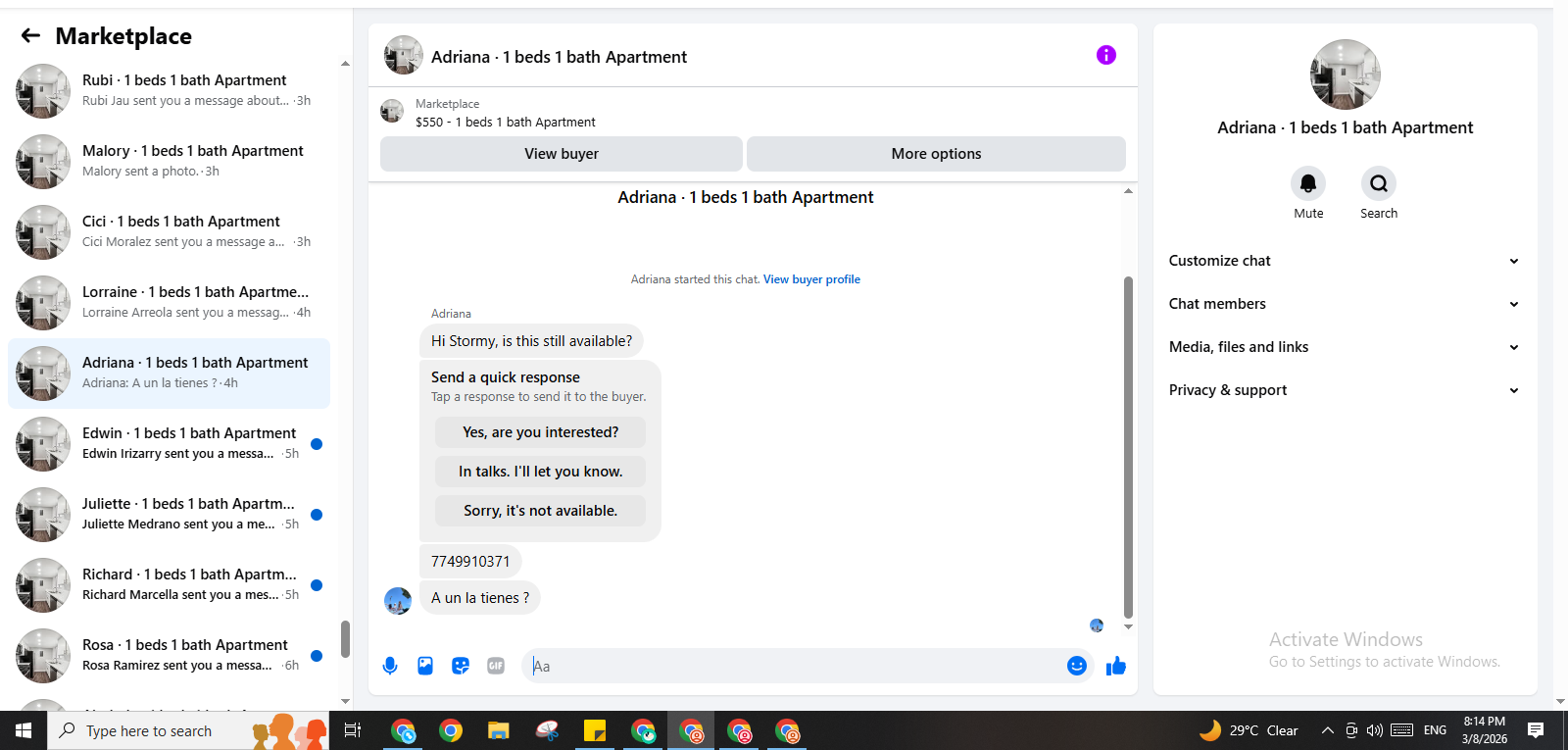The image size is (1568, 750).
Task: Search in conversation magnifier icon
Action: (1379, 183)
